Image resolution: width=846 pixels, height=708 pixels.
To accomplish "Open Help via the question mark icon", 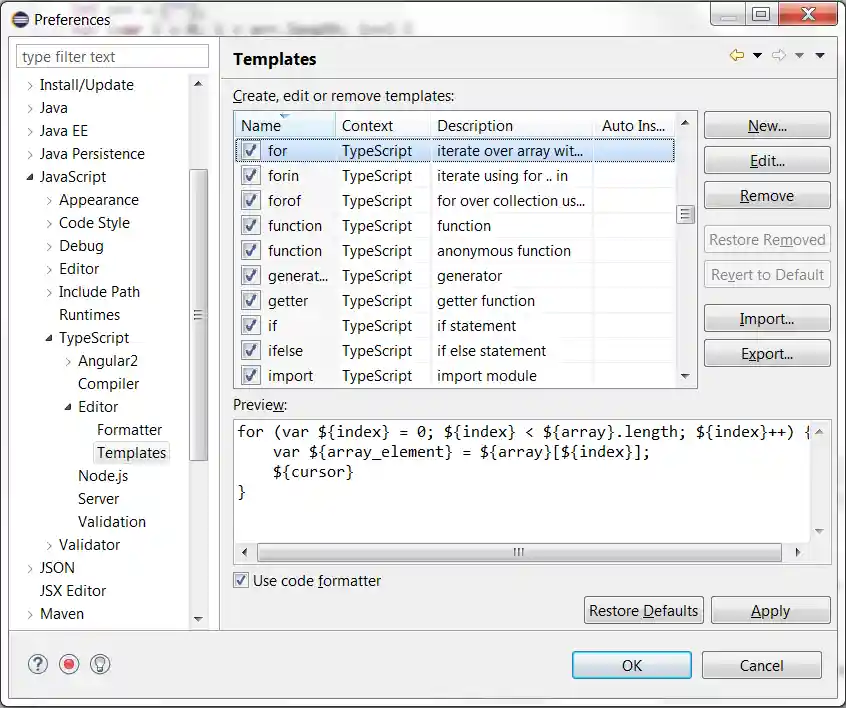I will (x=37, y=663).
